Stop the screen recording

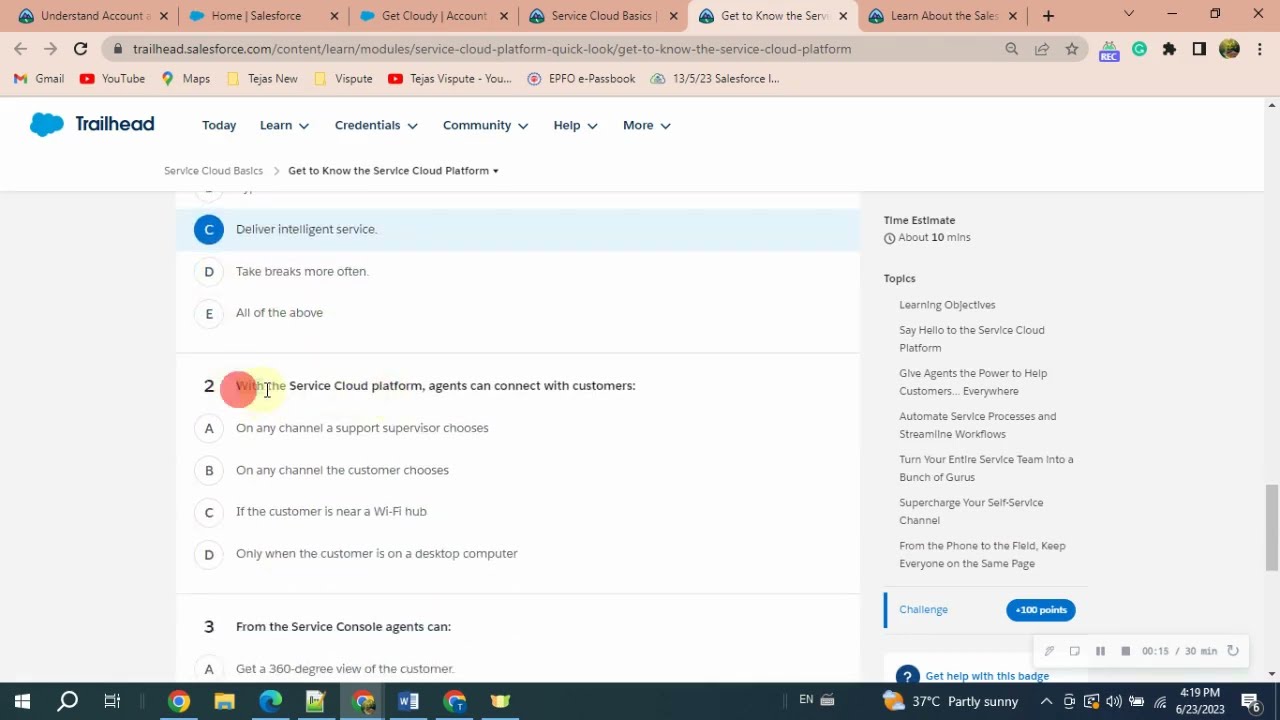tap(1125, 651)
